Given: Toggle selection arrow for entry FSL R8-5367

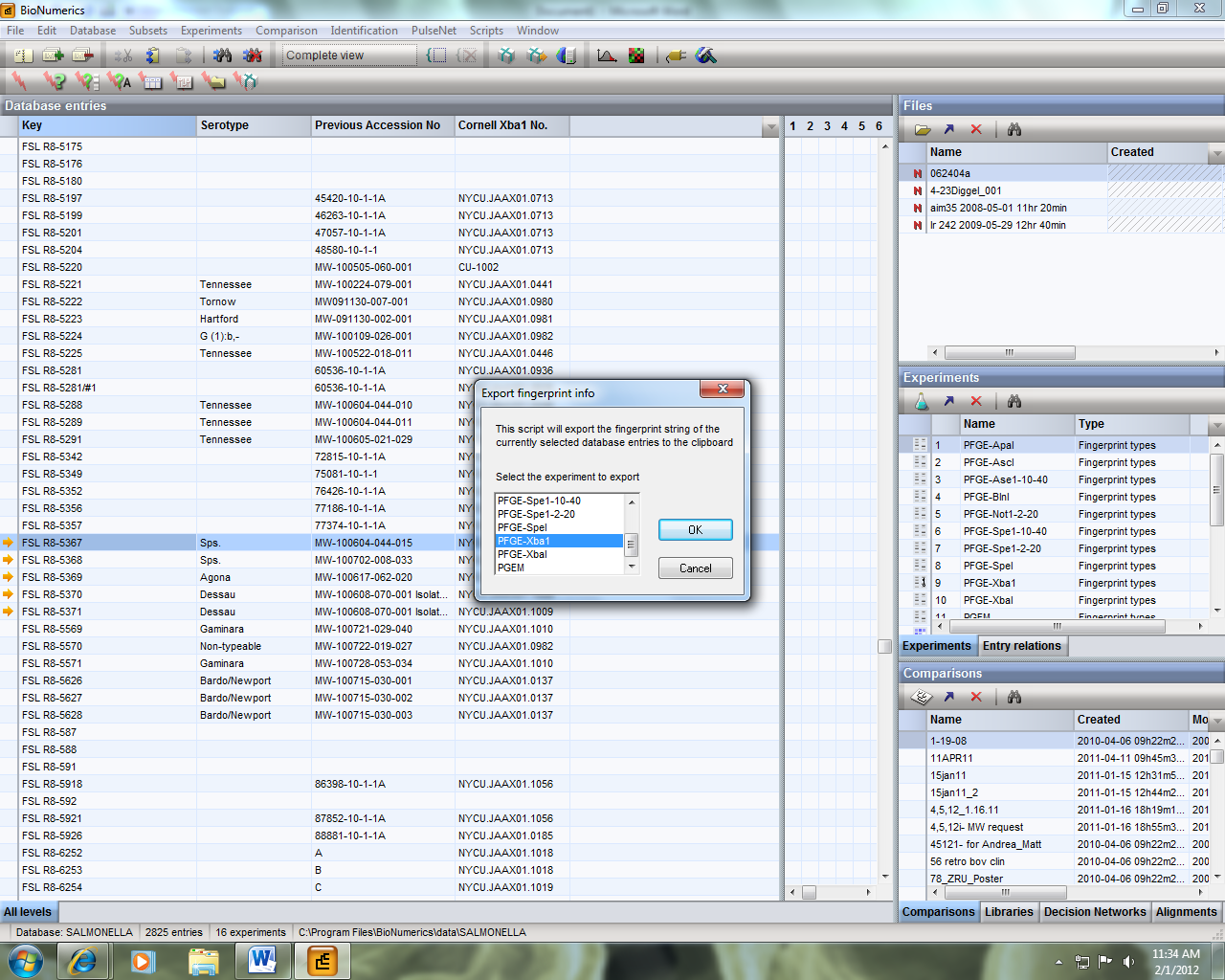Looking at the screenshot, I should (9, 543).
